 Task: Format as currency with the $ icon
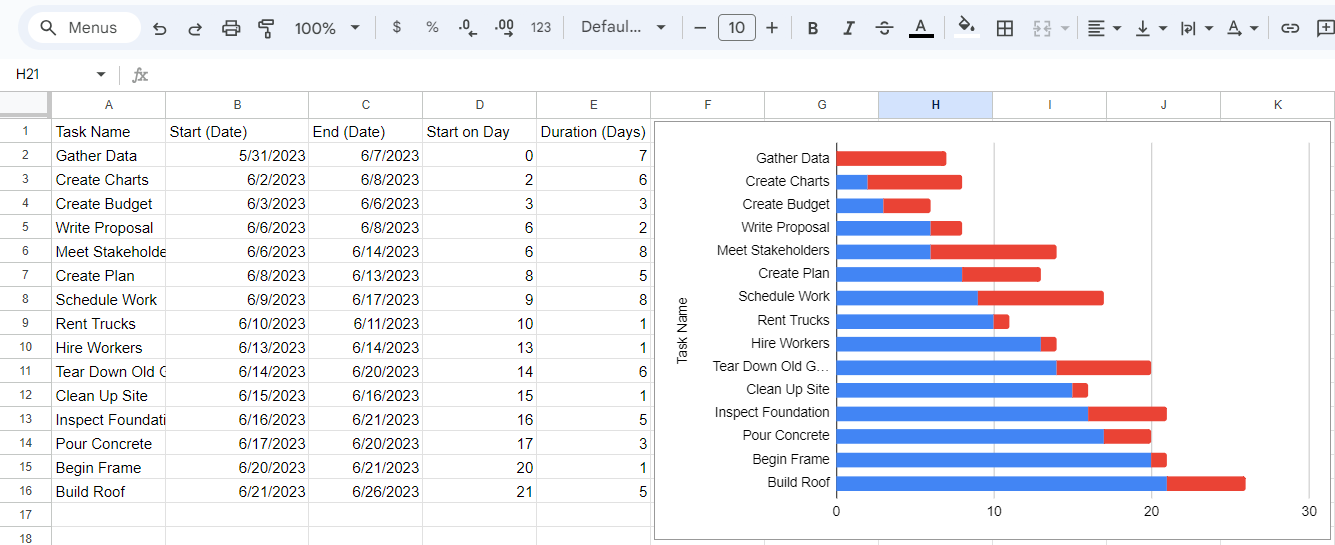pyautogui.click(x=397, y=28)
